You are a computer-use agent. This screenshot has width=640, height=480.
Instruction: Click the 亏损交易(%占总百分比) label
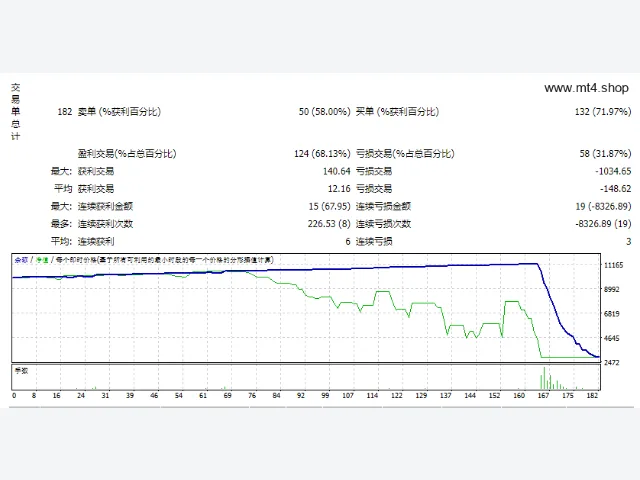point(405,153)
